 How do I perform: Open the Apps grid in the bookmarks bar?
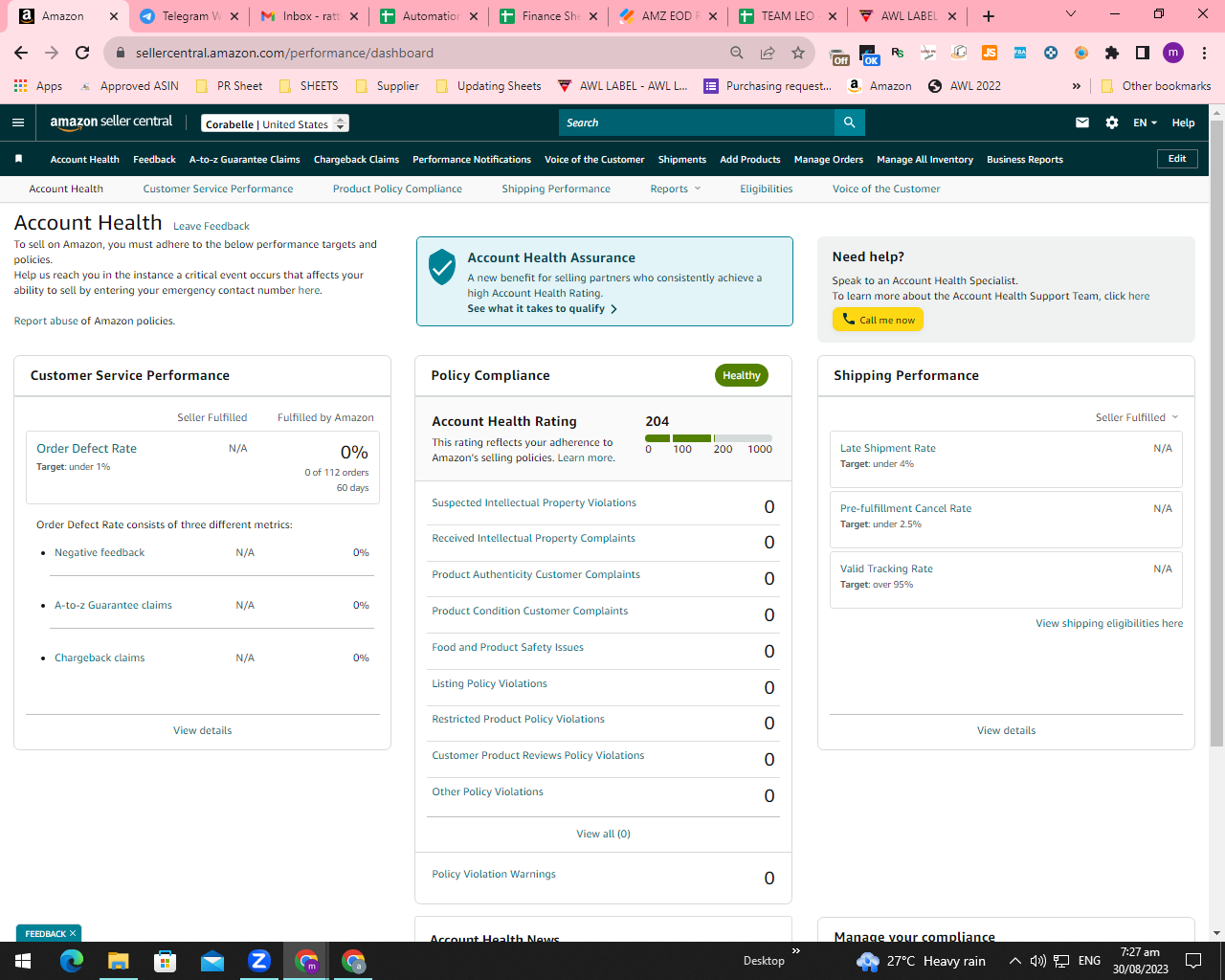(x=37, y=85)
